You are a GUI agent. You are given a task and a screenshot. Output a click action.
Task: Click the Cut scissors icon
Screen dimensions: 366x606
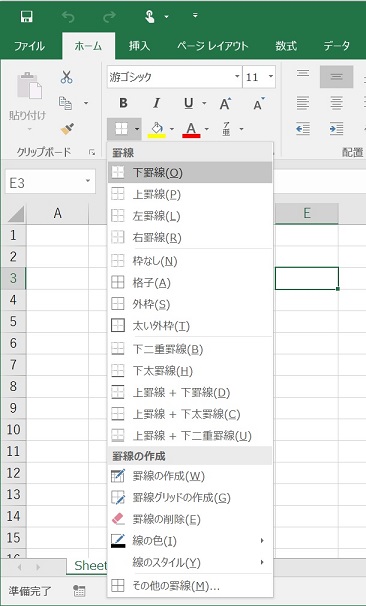coord(66,77)
